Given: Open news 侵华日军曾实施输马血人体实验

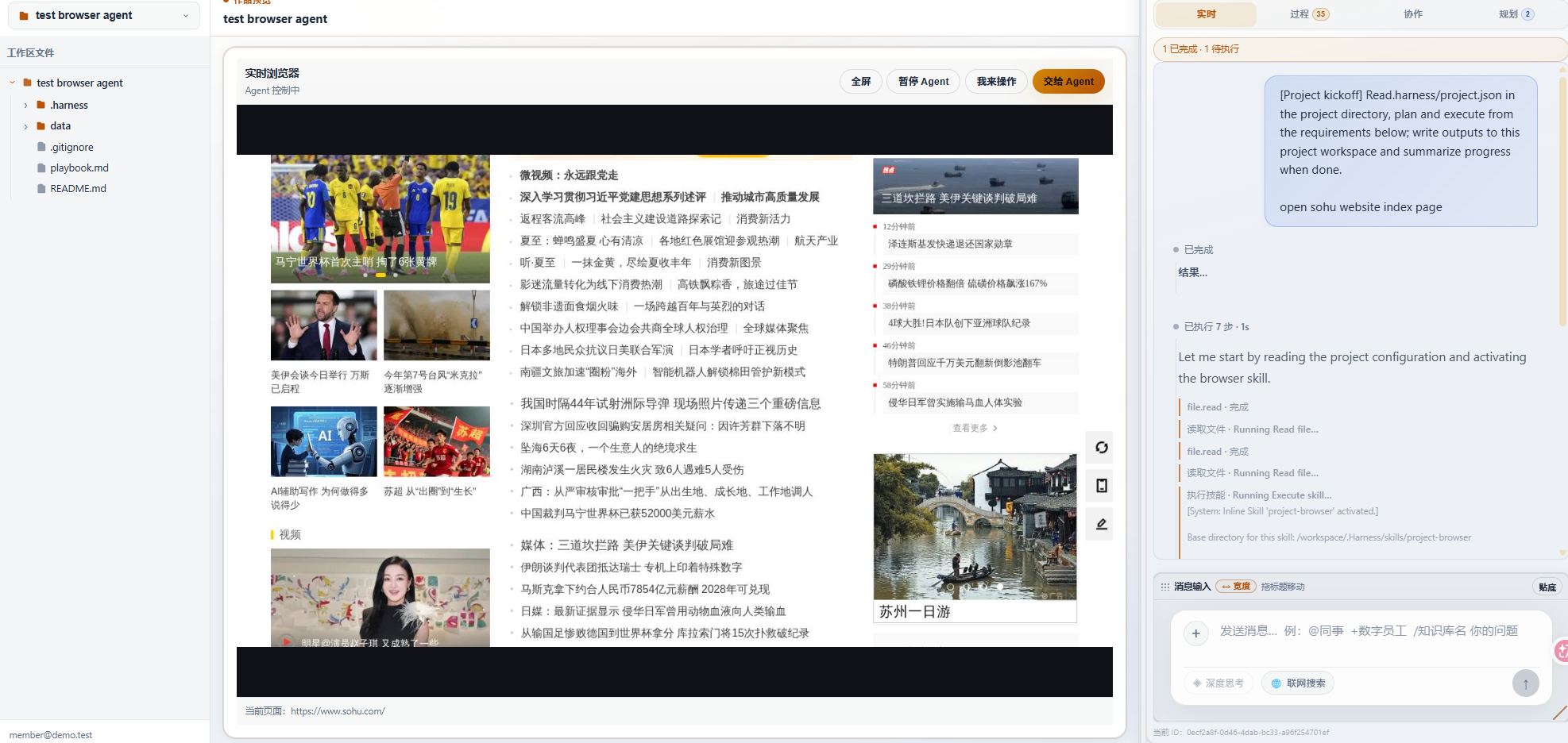Looking at the screenshot, I should click(x=955, y=402).
